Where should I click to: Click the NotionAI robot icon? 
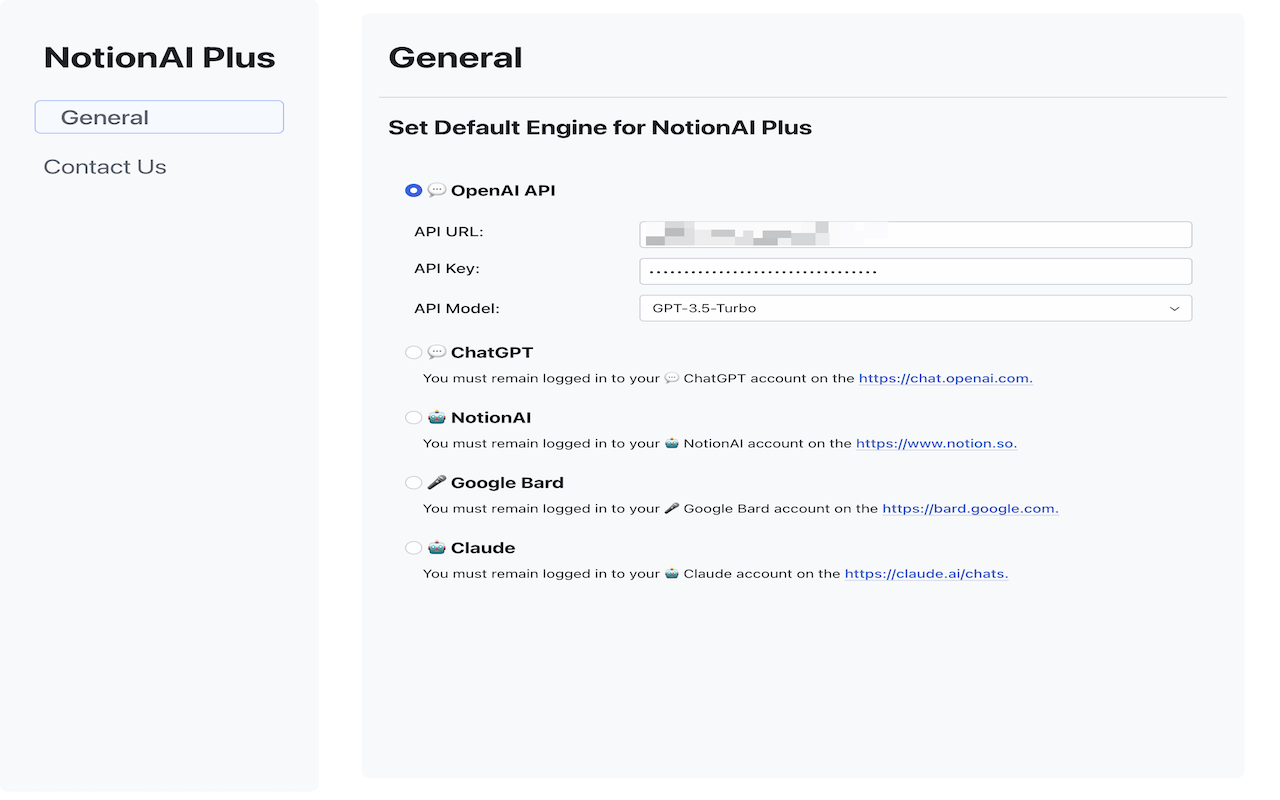click(437, 417)
